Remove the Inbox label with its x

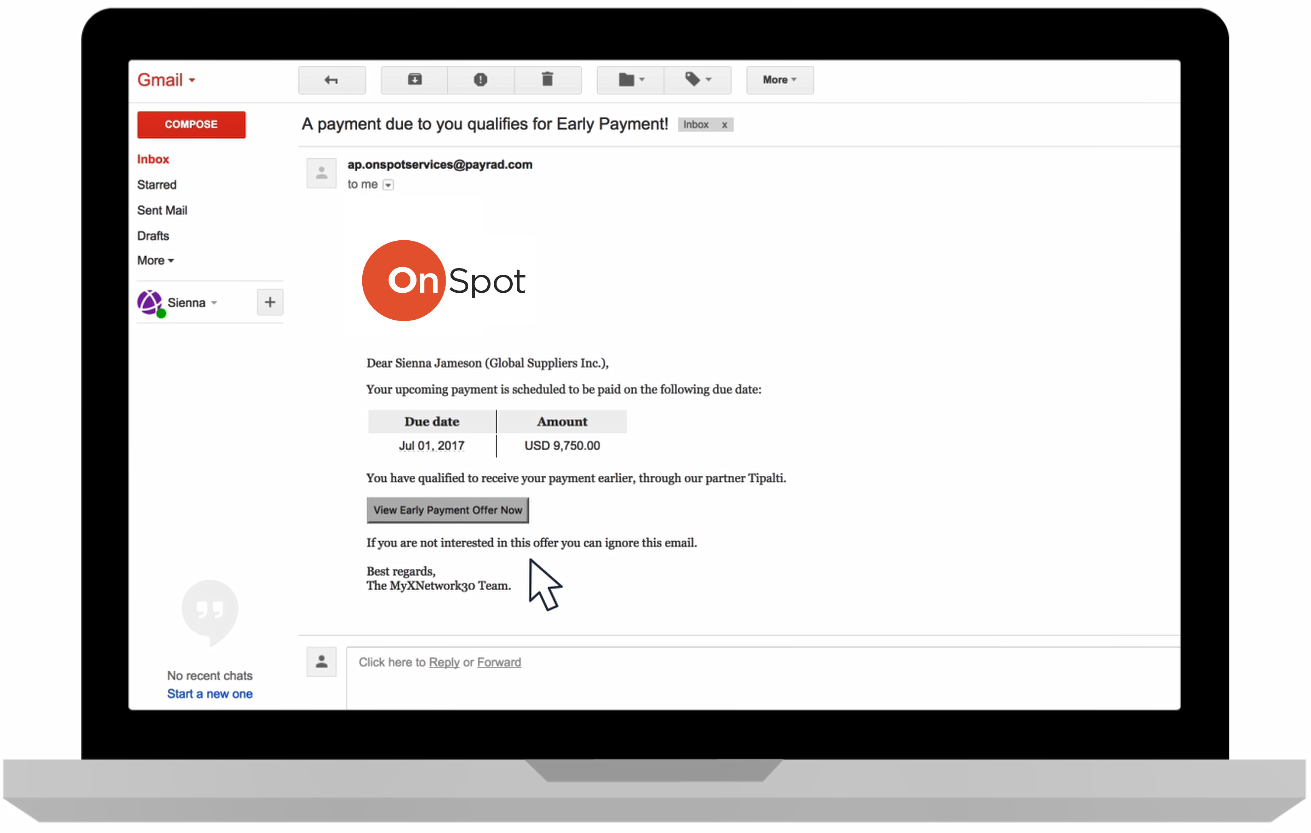click(725, 125)
